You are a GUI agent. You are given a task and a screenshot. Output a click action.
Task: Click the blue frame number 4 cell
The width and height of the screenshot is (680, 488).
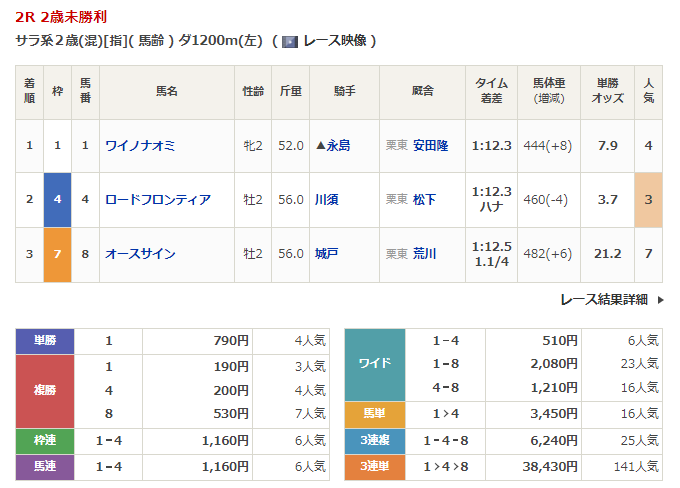57,200
